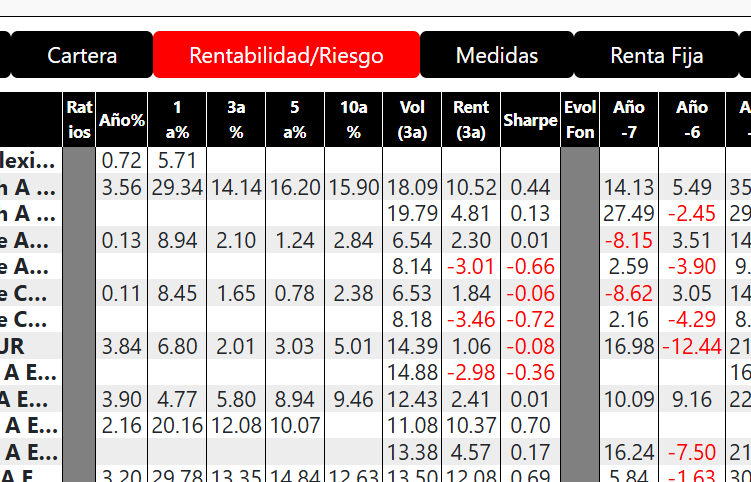Click the 20.16 cell
Screen dimensions: 751x482
[177, 425]
